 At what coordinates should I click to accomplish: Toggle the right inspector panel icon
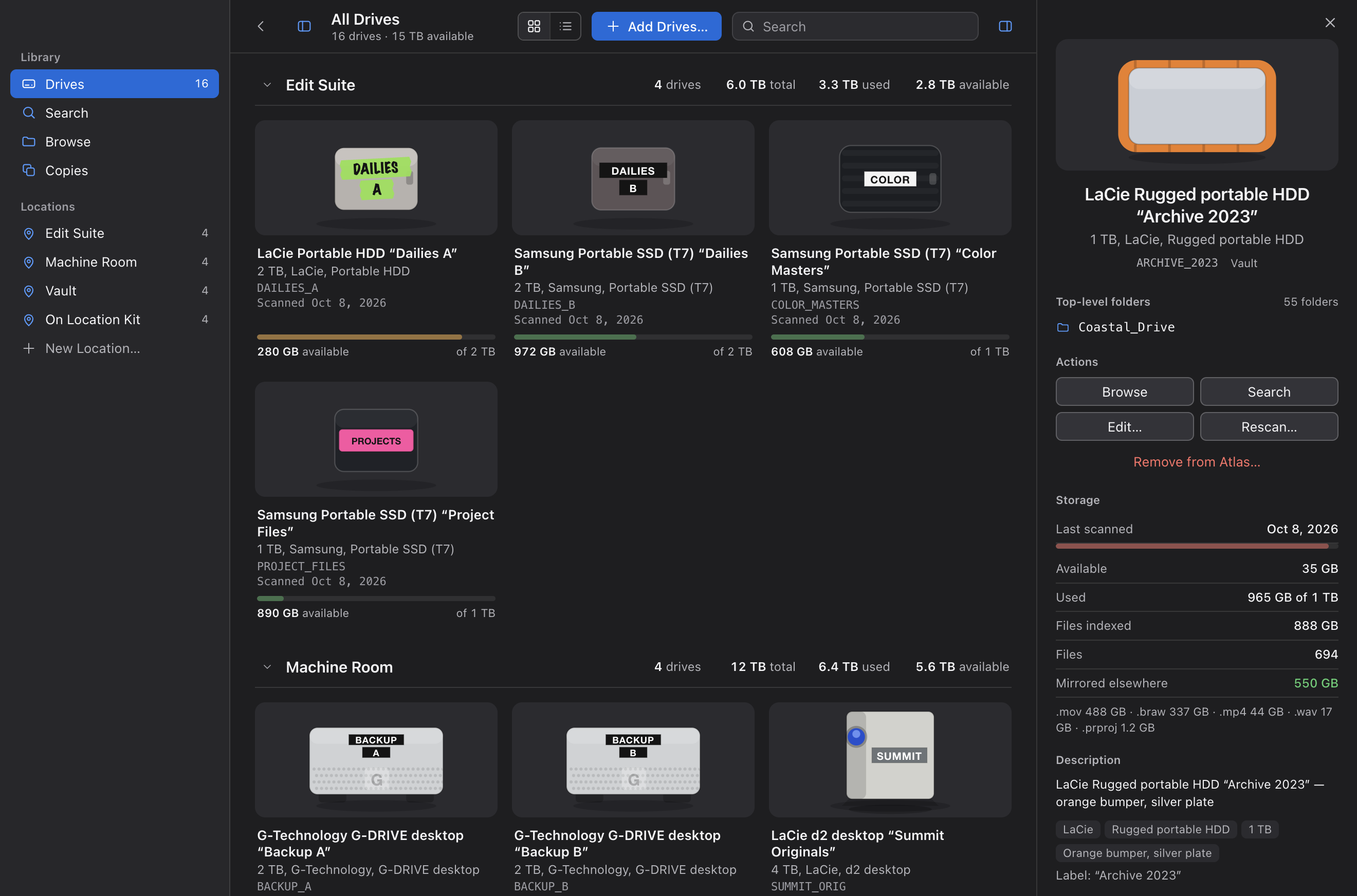tap(1005, 26)
